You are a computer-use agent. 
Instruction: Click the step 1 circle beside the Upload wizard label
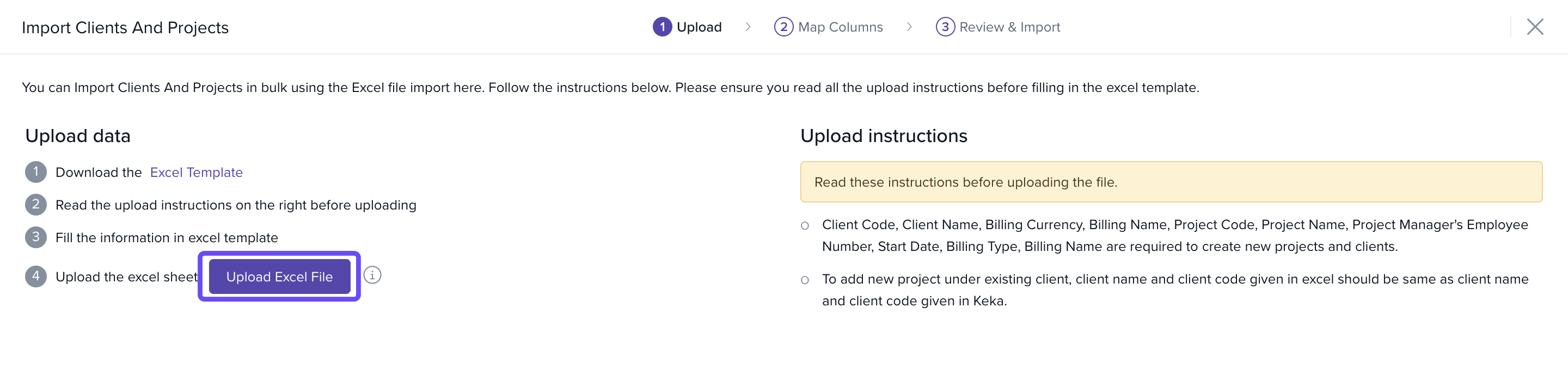tap(661, 27)
